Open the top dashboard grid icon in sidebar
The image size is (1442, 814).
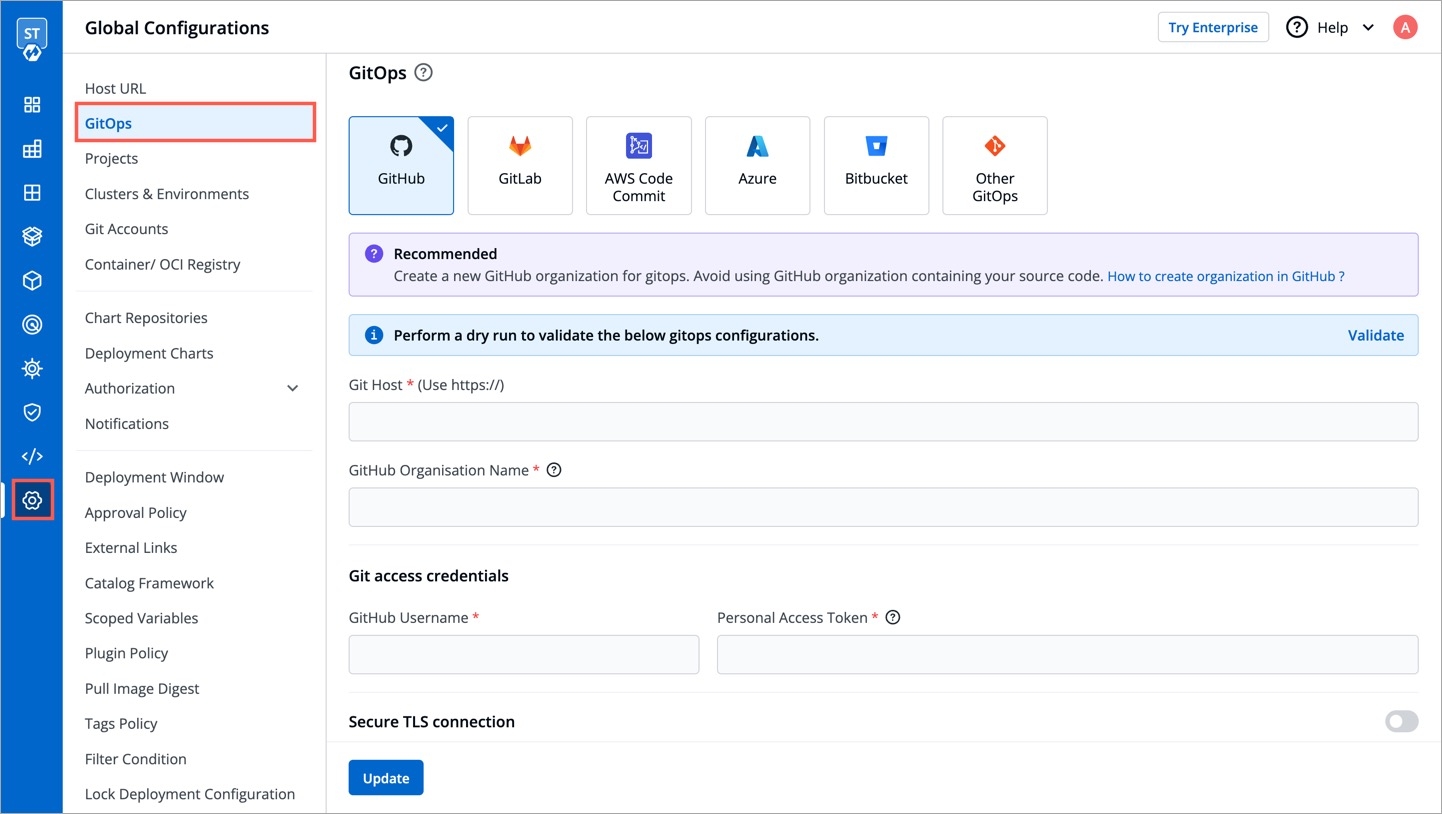pos(32,105)
